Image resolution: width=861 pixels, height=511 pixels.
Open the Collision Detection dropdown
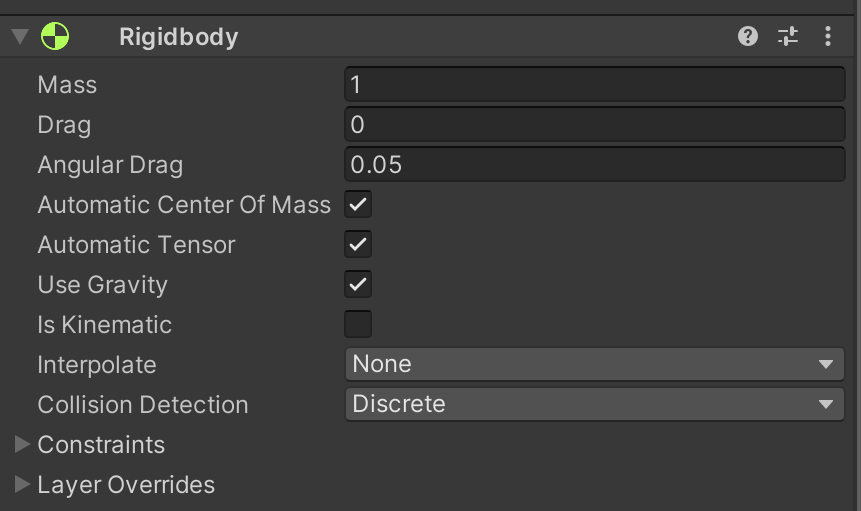pos(595,405)
